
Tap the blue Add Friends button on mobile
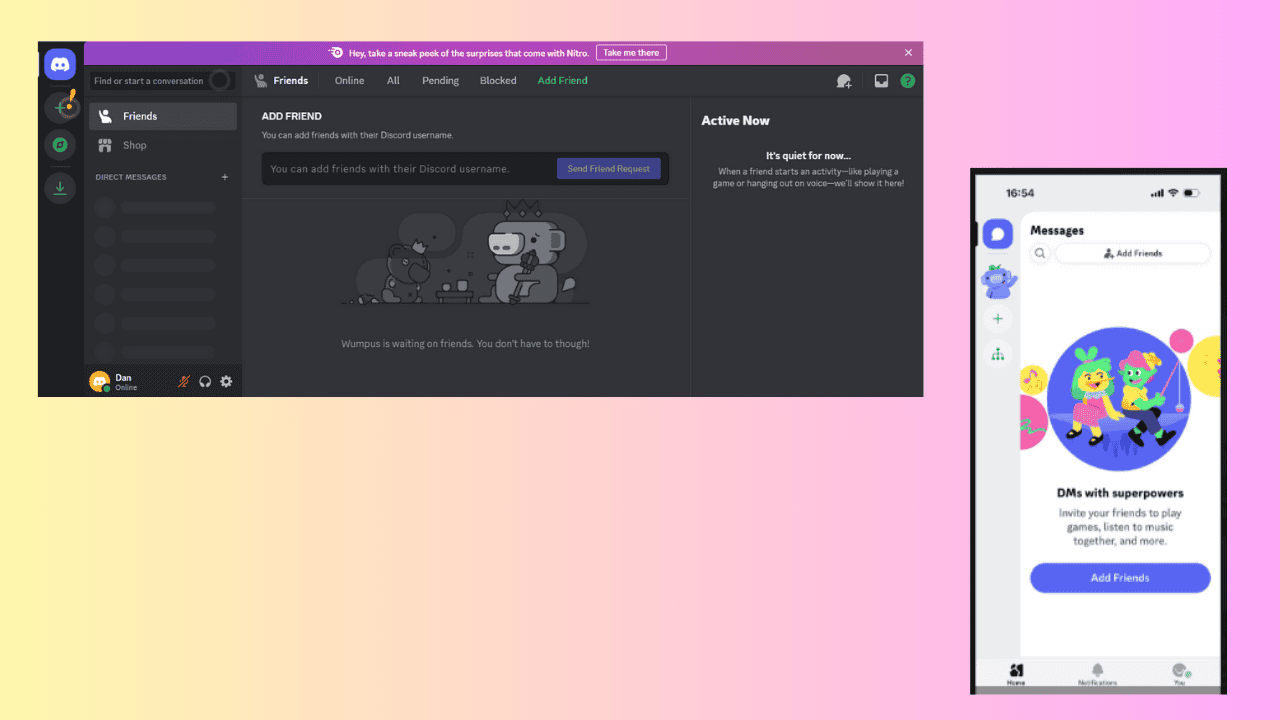click(1120, 577)
